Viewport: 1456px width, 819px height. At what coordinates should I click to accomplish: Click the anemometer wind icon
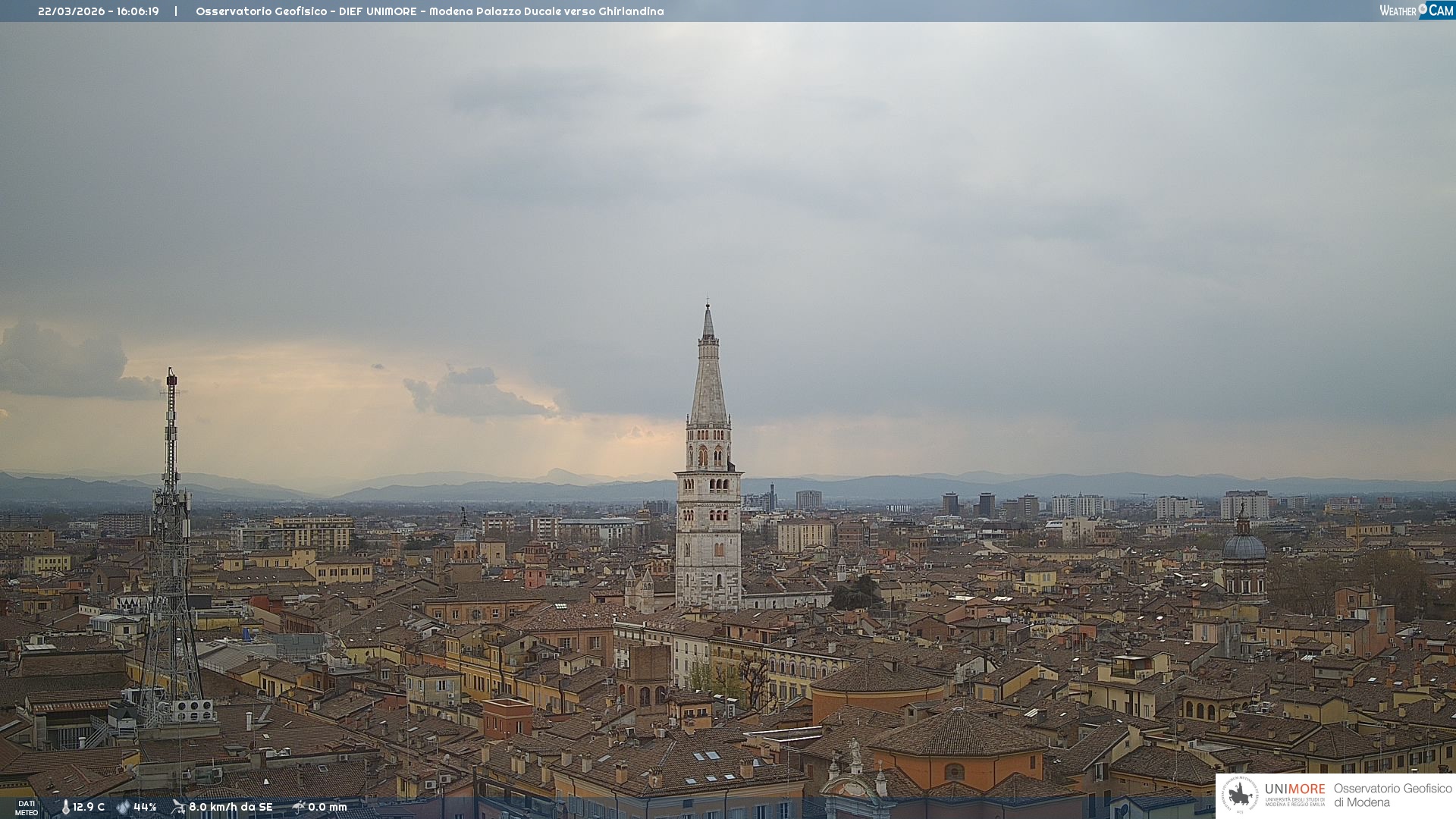pyautogui.click(x=178, y=807)
